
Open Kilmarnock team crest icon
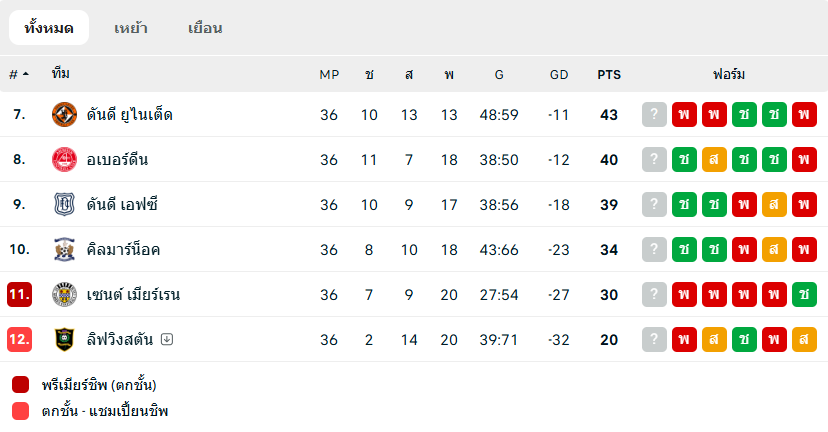tap(64, 249)
